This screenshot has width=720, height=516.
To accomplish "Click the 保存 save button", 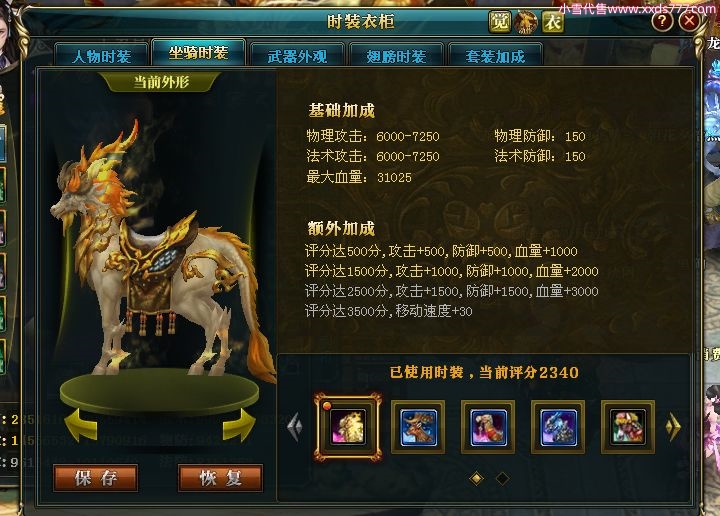I will pyautogui.click(x=96, y=478).
